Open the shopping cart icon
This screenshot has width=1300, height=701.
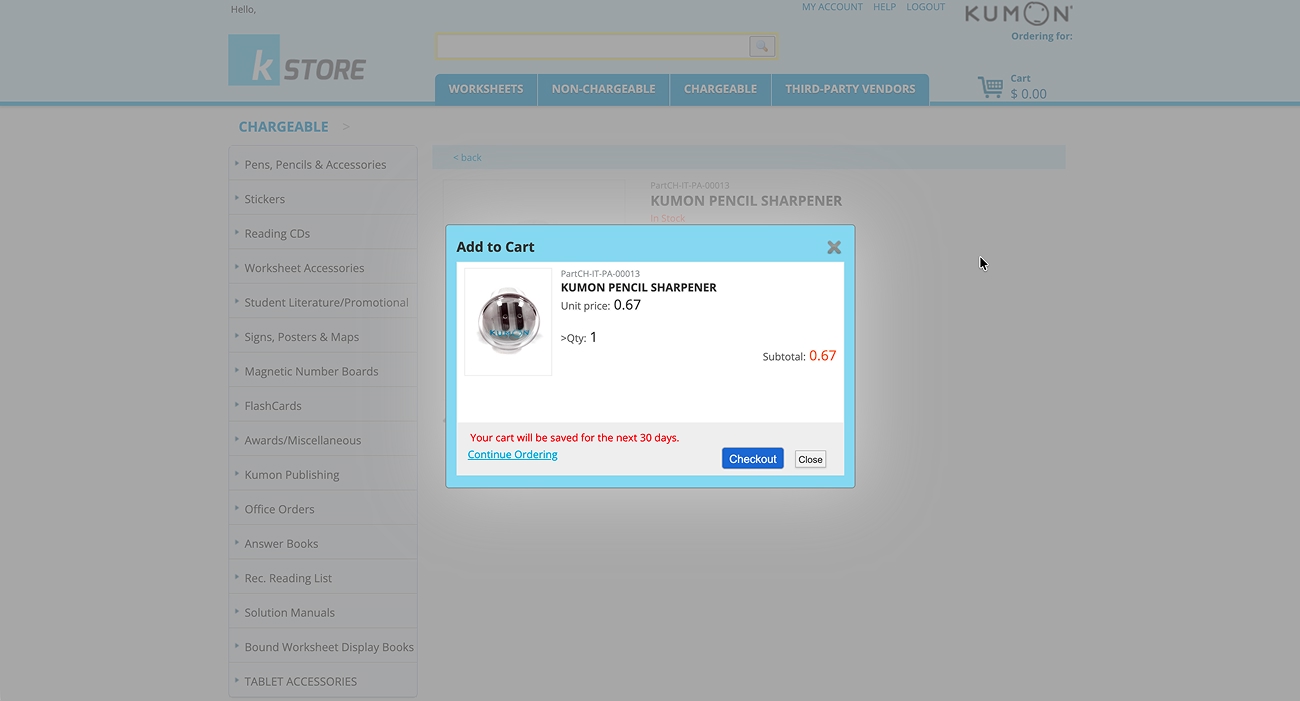pyautogui.click(x=990, y=87)
